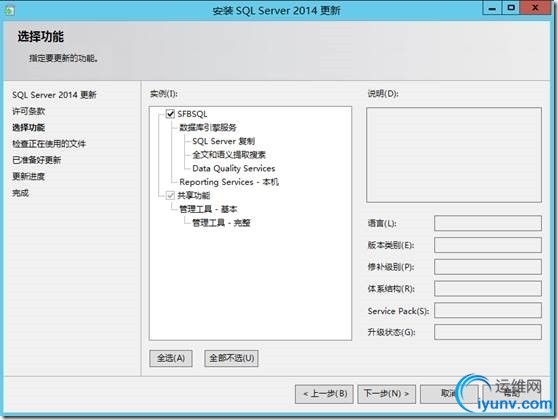Click the 体系结构(R) field
The width and height of the screenshot is (558, 420).
click(x=488, y=289)
